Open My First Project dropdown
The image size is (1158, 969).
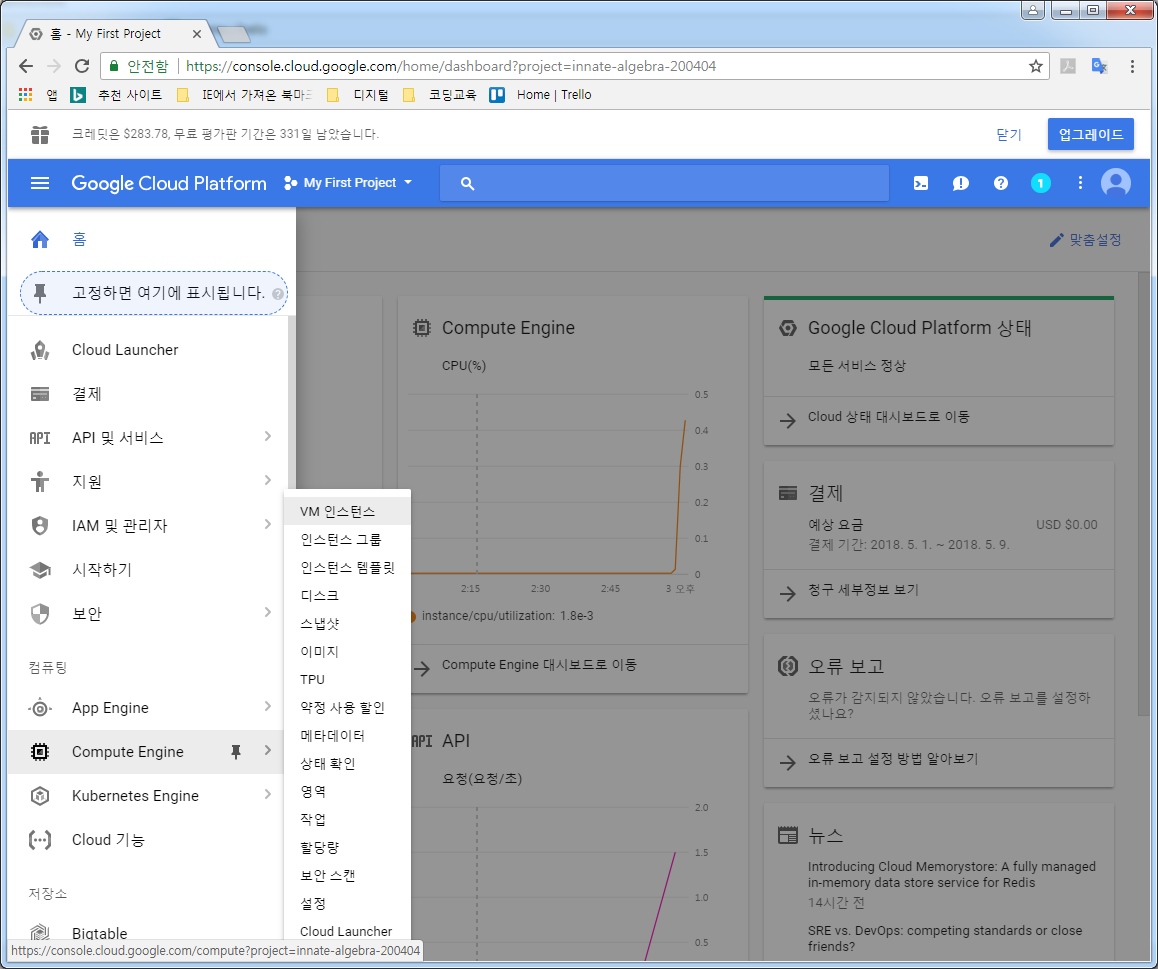coord(348,182)
